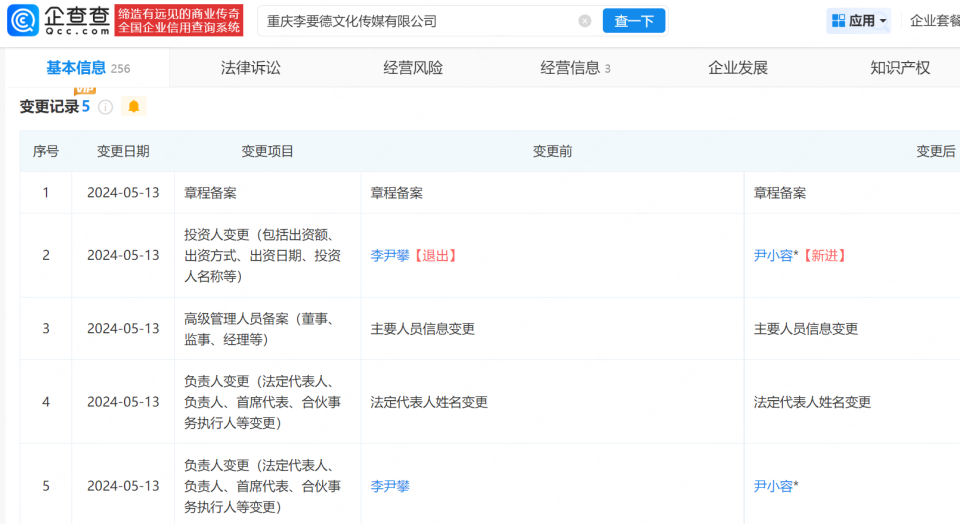This screenshot has height=524, width=960.
Task: Click the 变更项目 column header
Action: (x=268, y=151)
